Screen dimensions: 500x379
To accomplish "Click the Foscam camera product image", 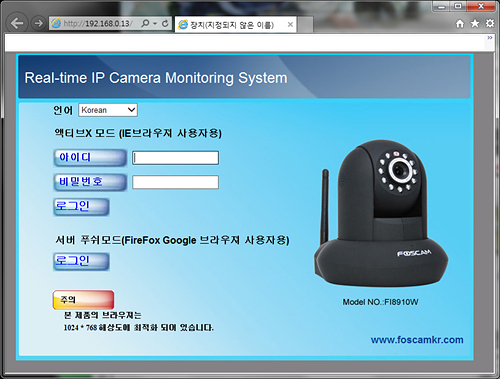I will point(381,213).
